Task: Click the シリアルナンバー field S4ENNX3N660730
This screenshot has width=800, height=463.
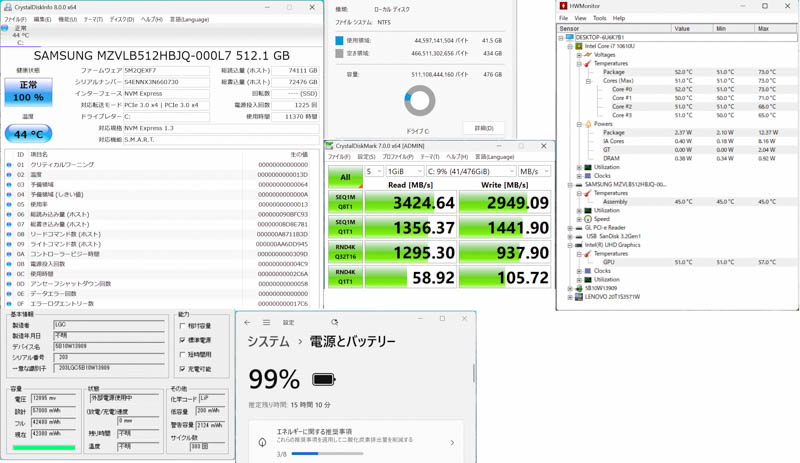Action: (x=166, y=82)
